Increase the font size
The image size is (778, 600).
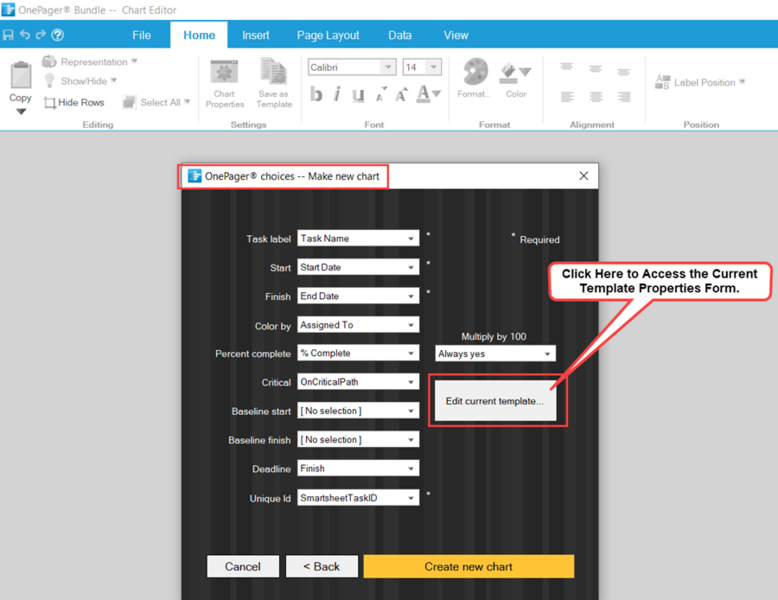point(401,94)
